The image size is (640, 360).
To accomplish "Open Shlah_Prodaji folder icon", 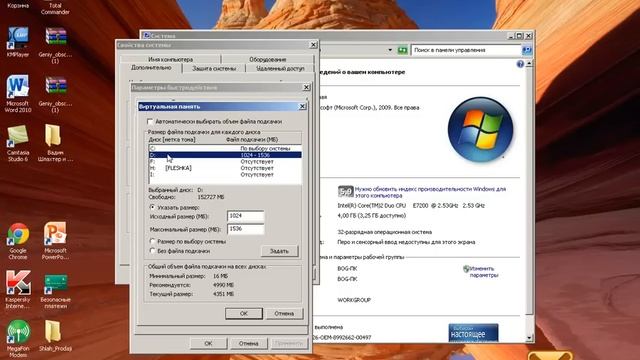I will point(55,336).
